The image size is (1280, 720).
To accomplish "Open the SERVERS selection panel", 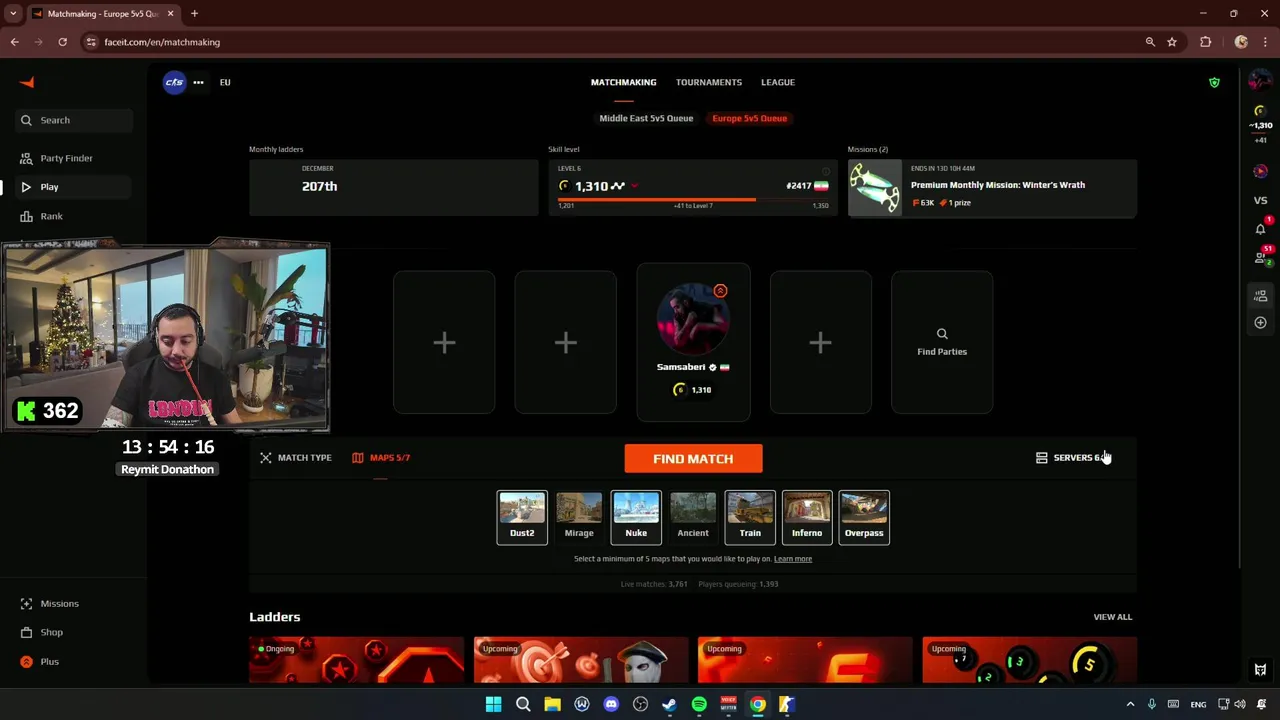I will click(x=1072, y=458).
